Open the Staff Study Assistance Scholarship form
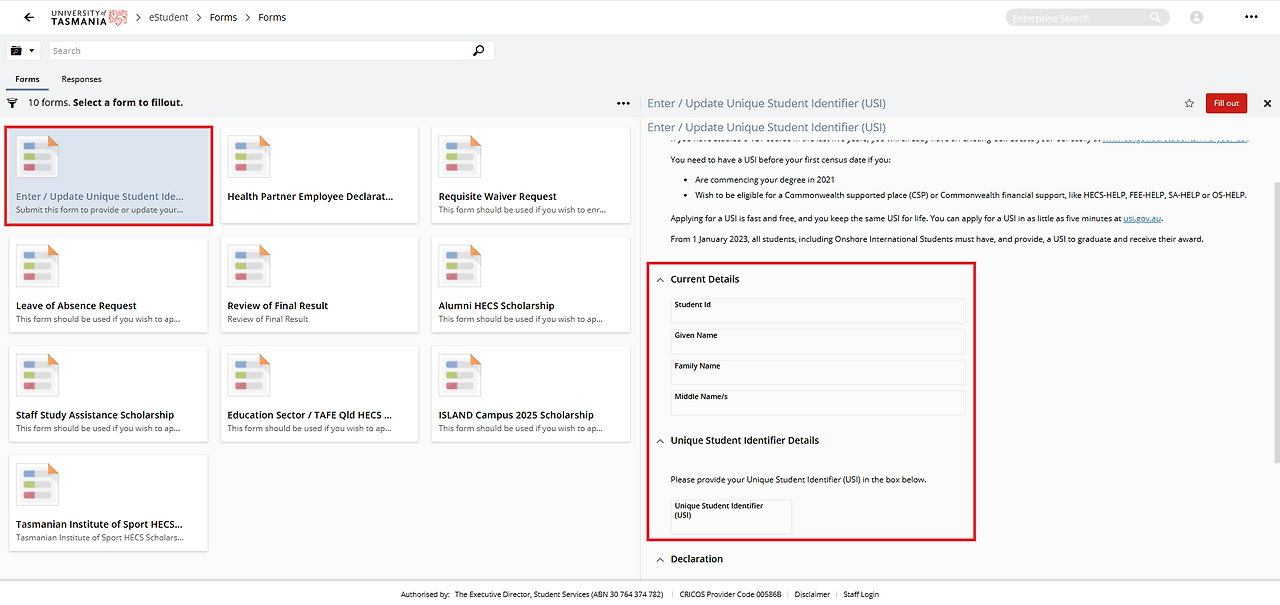The height and width of the screenshot is (605, 1280). 109,393
